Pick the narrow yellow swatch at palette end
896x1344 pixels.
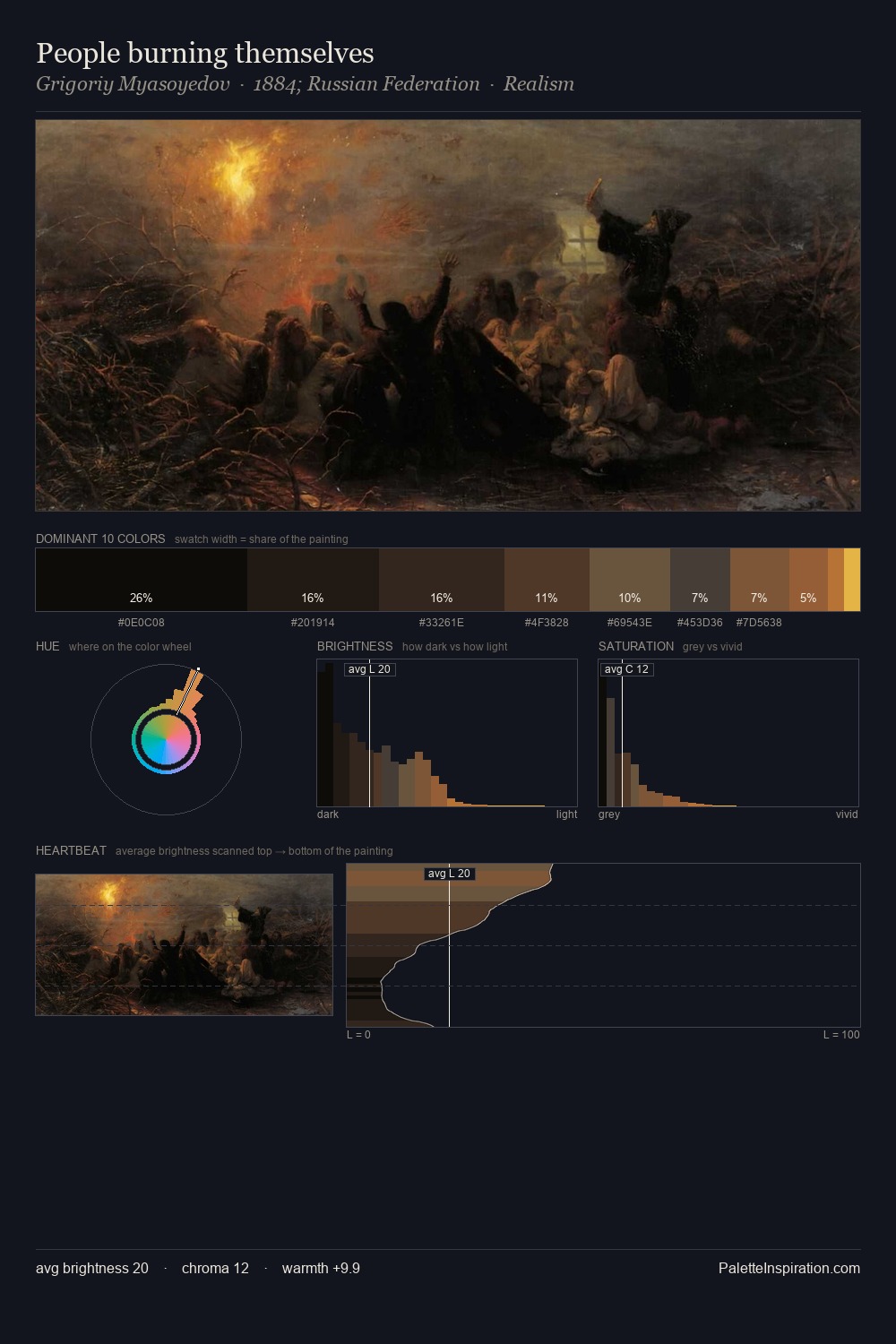click(852, 580)
